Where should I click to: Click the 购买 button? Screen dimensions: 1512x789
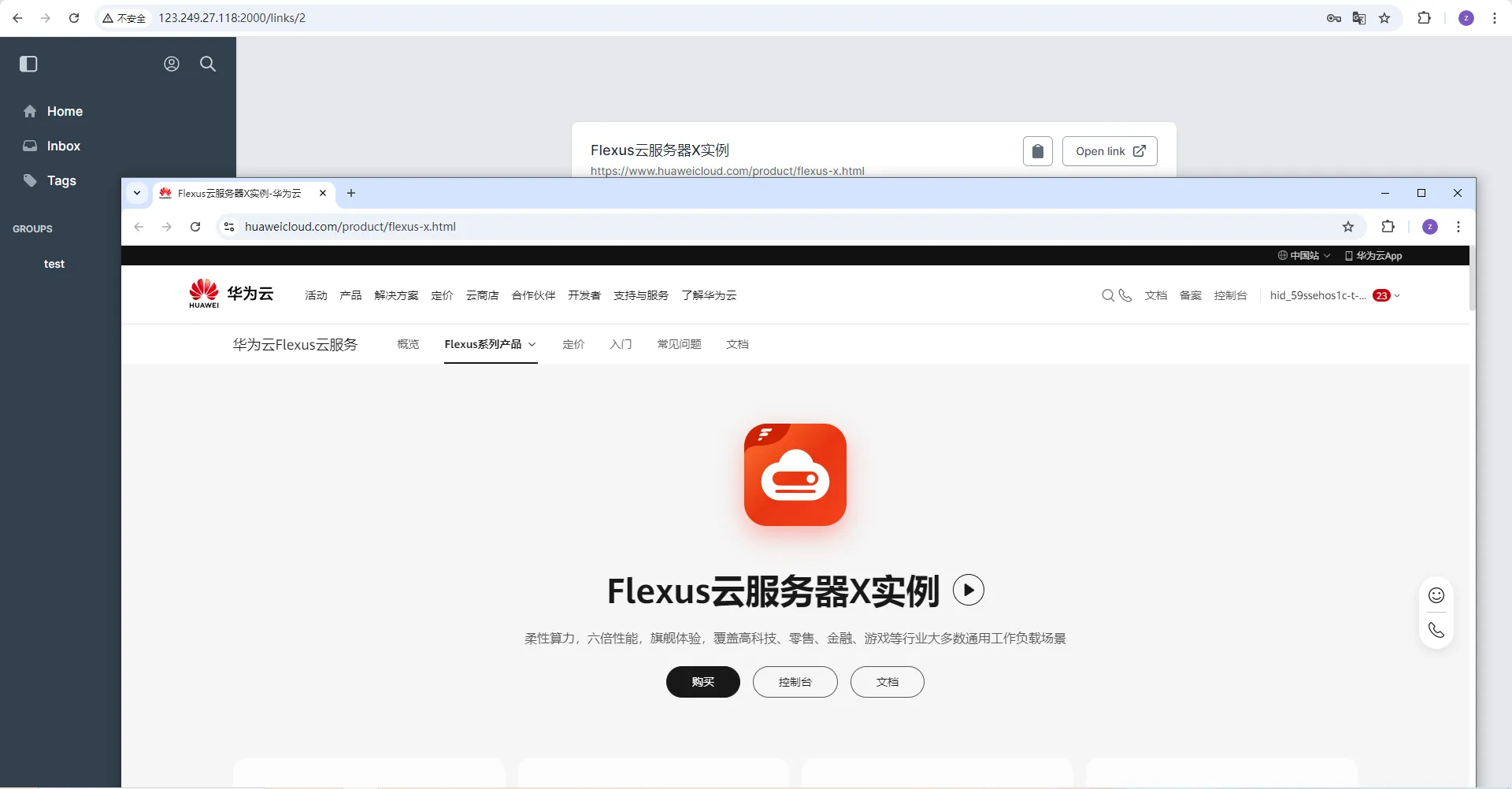pos(703,682)
